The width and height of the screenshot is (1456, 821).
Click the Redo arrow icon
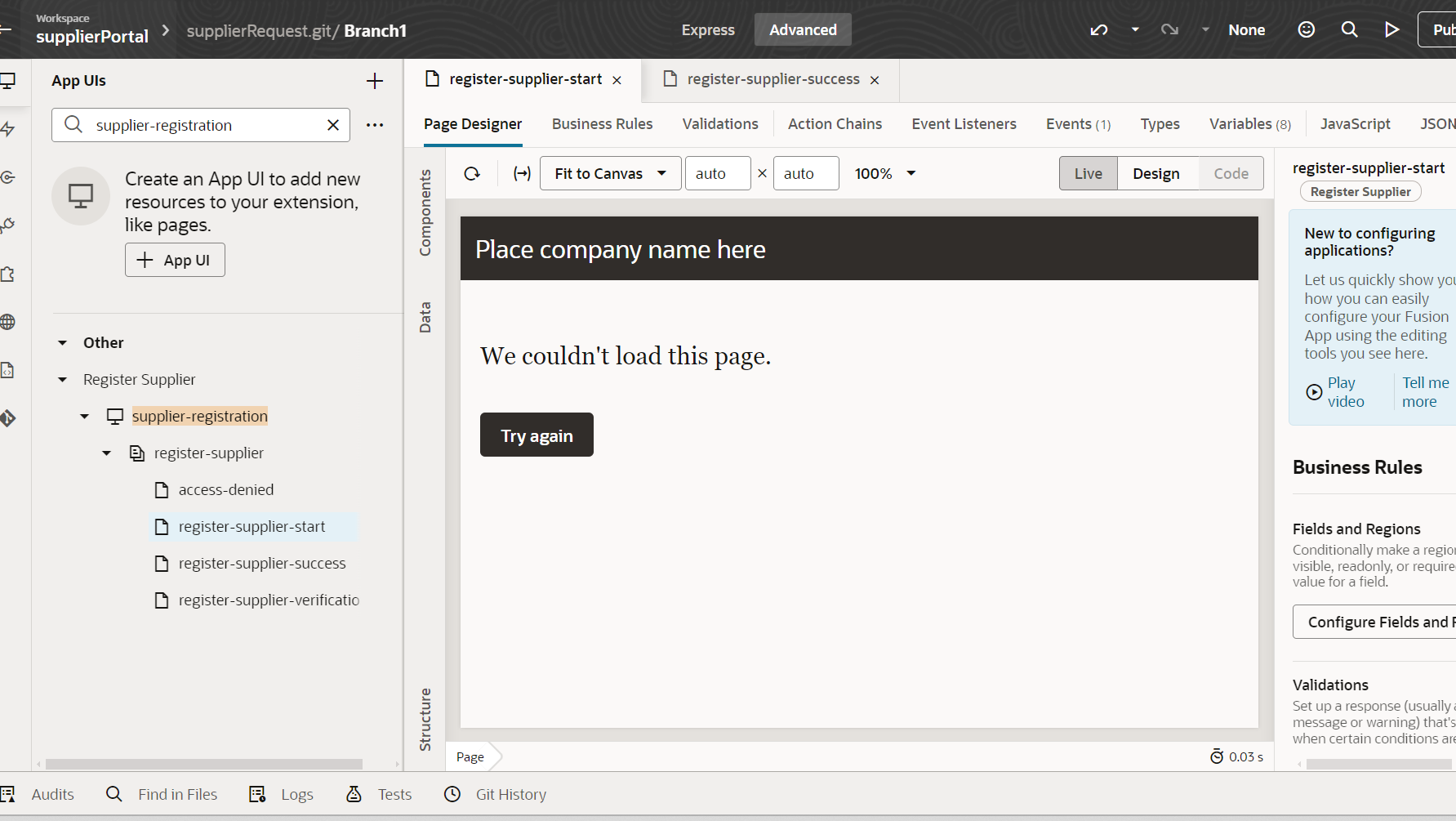pyautogui.click(x=1169, y=30)
